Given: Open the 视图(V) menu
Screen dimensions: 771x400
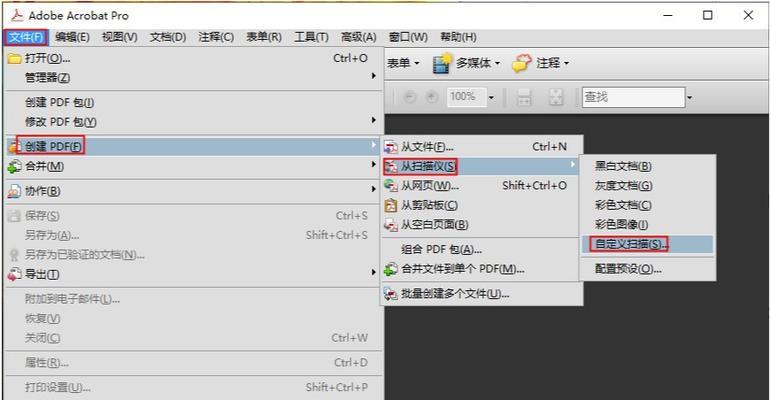Looking at the screenshot, I should (x=119, y=37).
